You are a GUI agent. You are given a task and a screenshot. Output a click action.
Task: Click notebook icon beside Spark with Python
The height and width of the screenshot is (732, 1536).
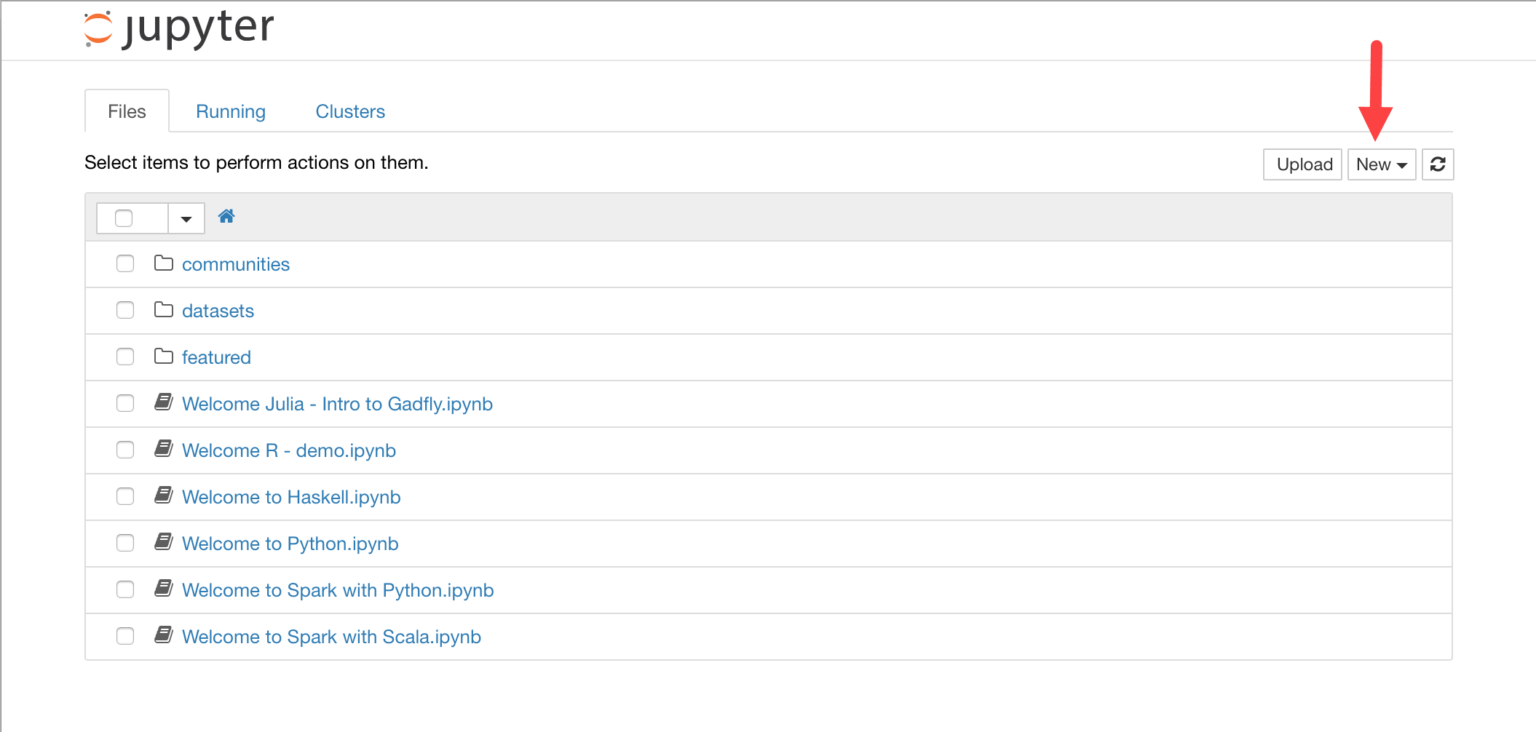[x=164, y=589]
